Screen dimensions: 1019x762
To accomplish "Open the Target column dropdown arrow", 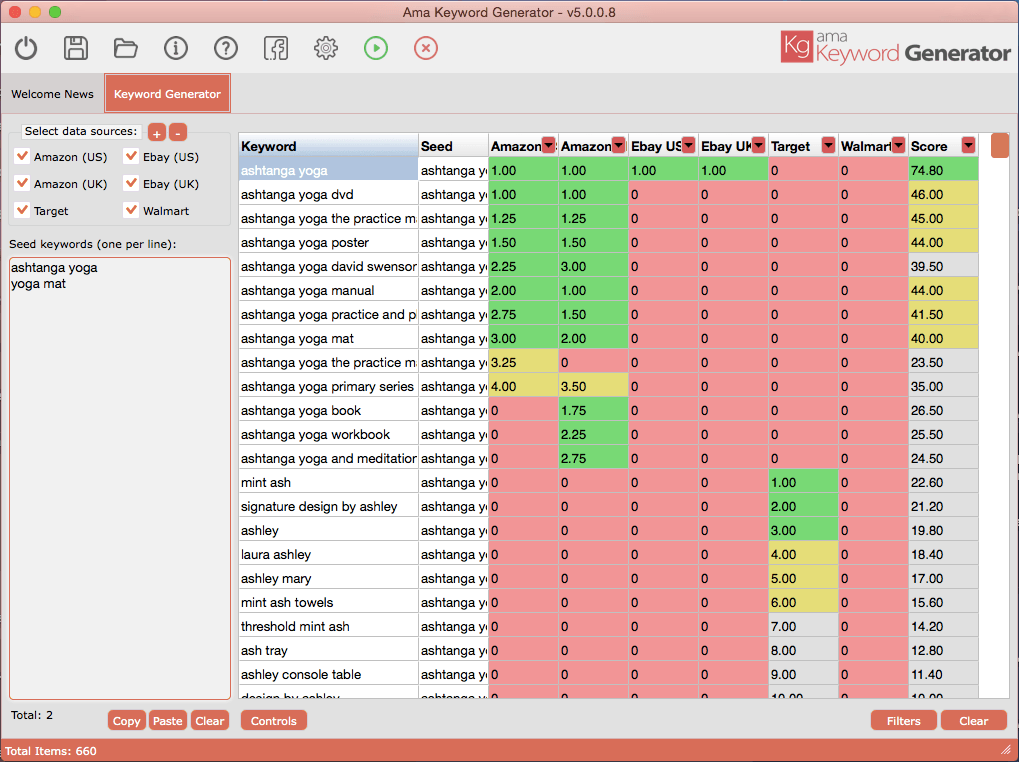I will pos(829,146).
